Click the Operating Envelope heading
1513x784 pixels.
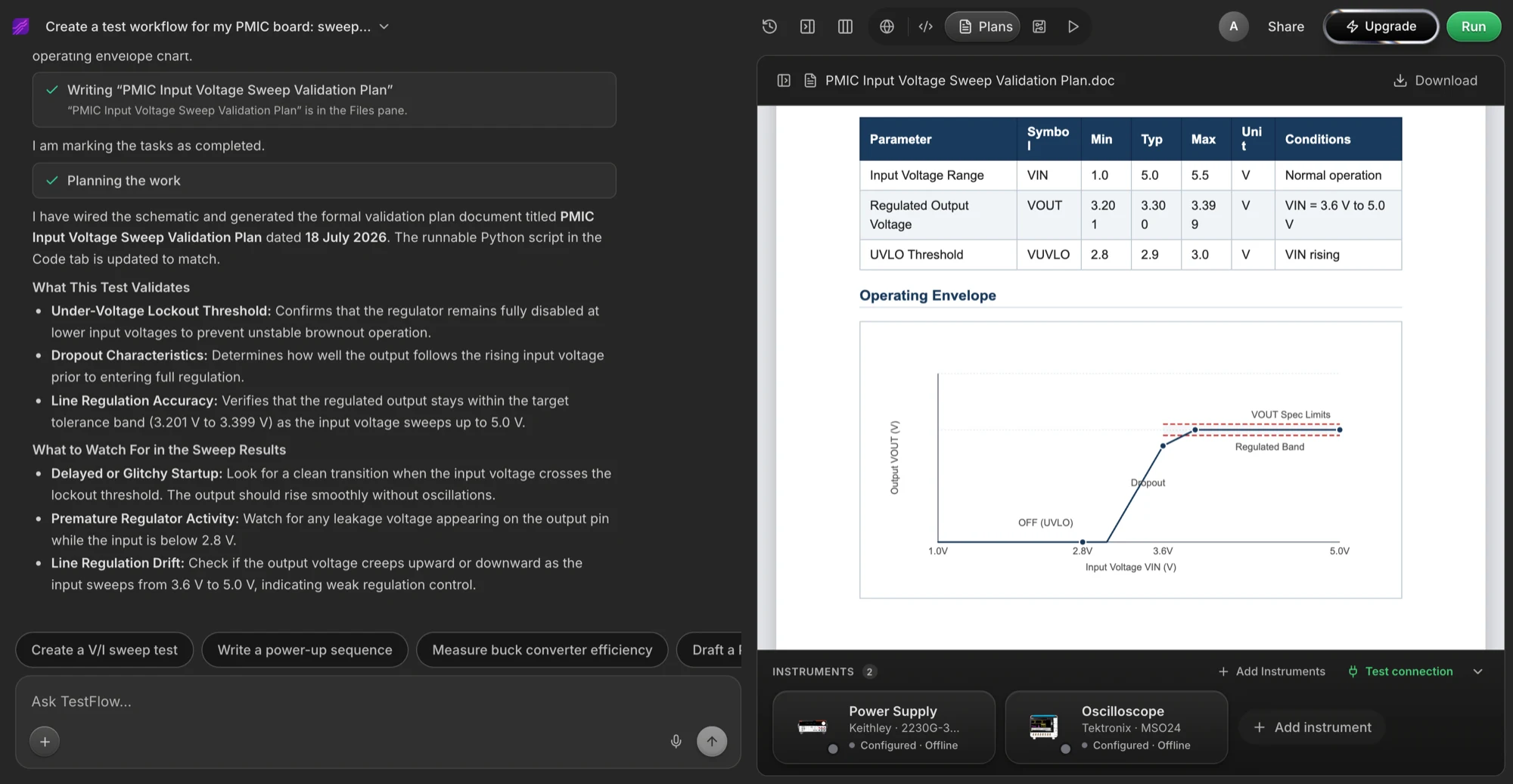(927, 296)
